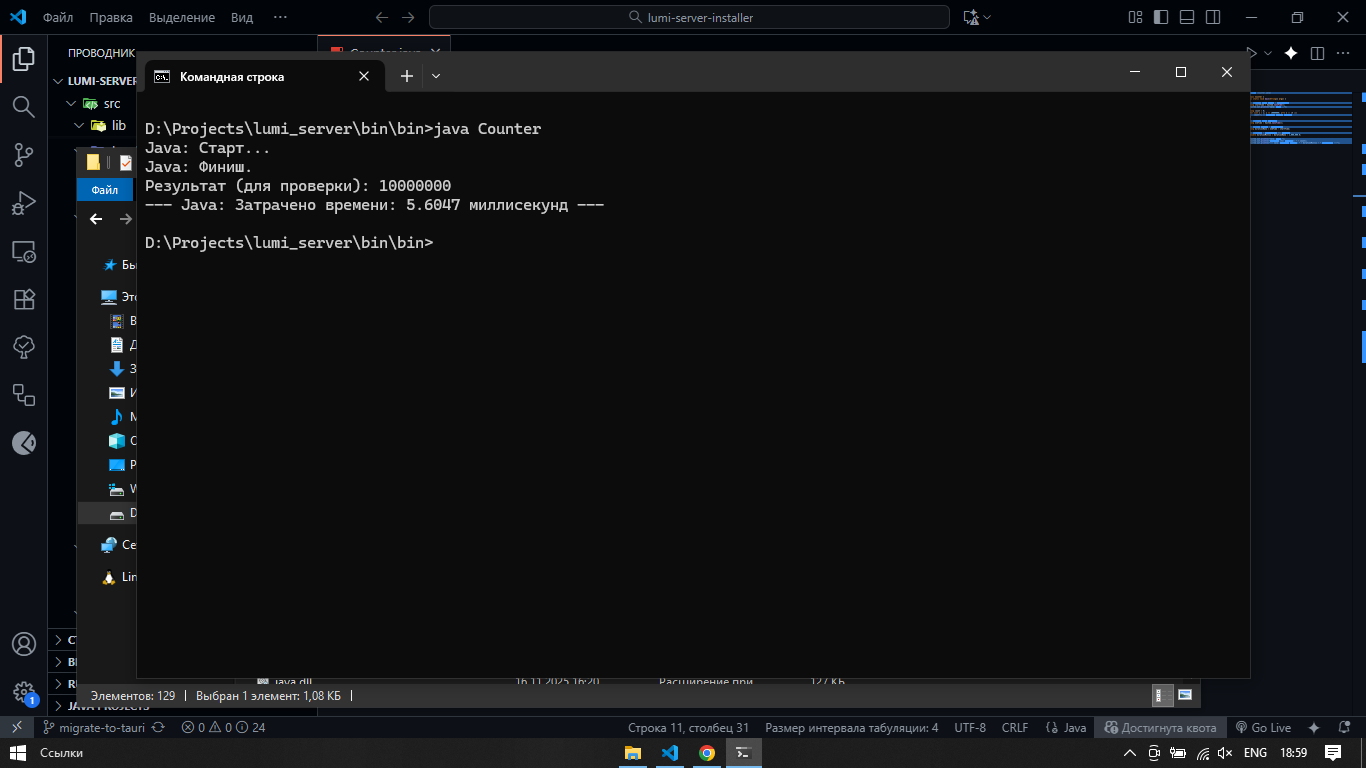The width and height of the screenshot is (1366, 768).
Task: Open Remote Explorer in activity bar
Action: (23, 251)
